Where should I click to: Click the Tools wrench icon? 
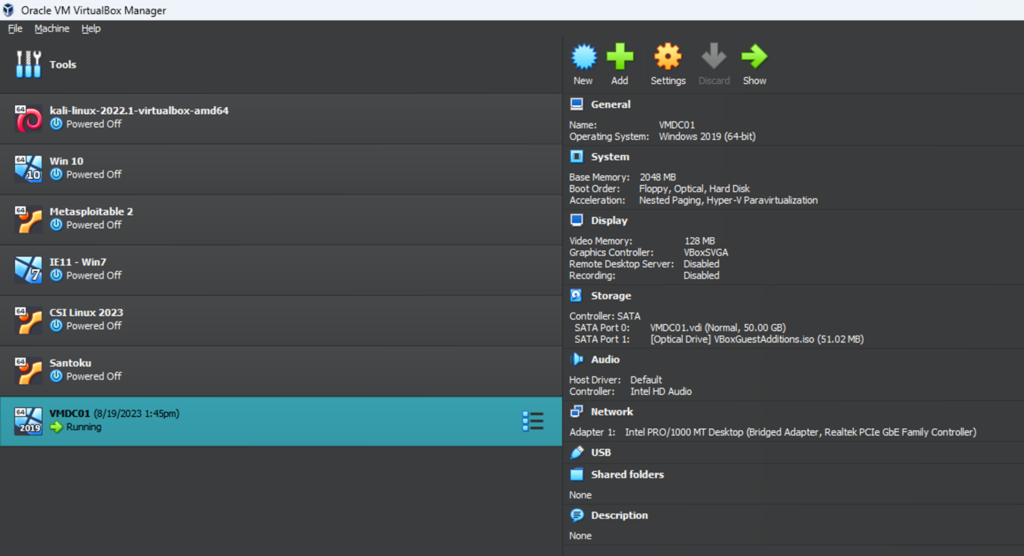[28, 64]
